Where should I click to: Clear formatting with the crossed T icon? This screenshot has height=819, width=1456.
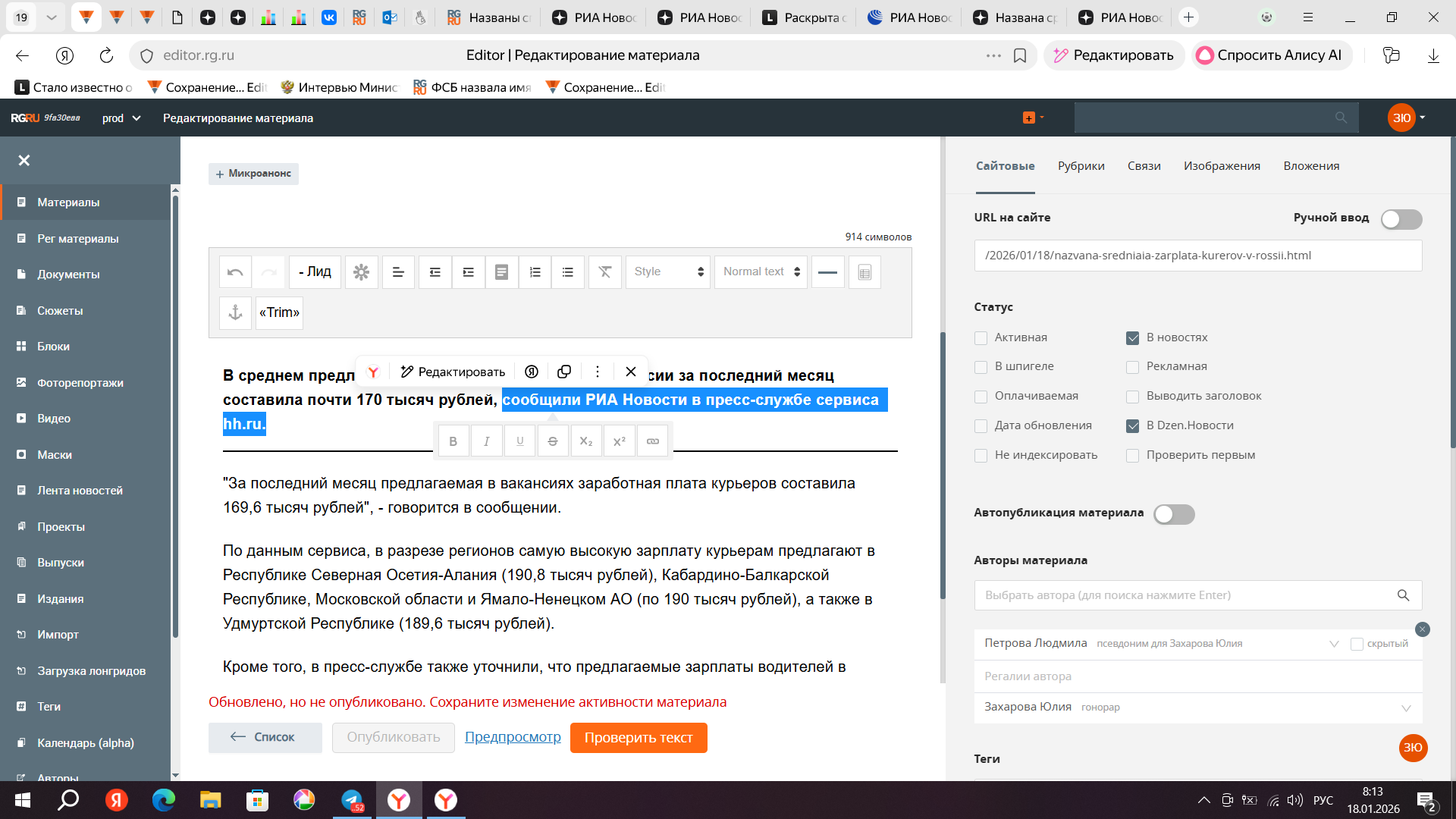click(x=604, y=272)
